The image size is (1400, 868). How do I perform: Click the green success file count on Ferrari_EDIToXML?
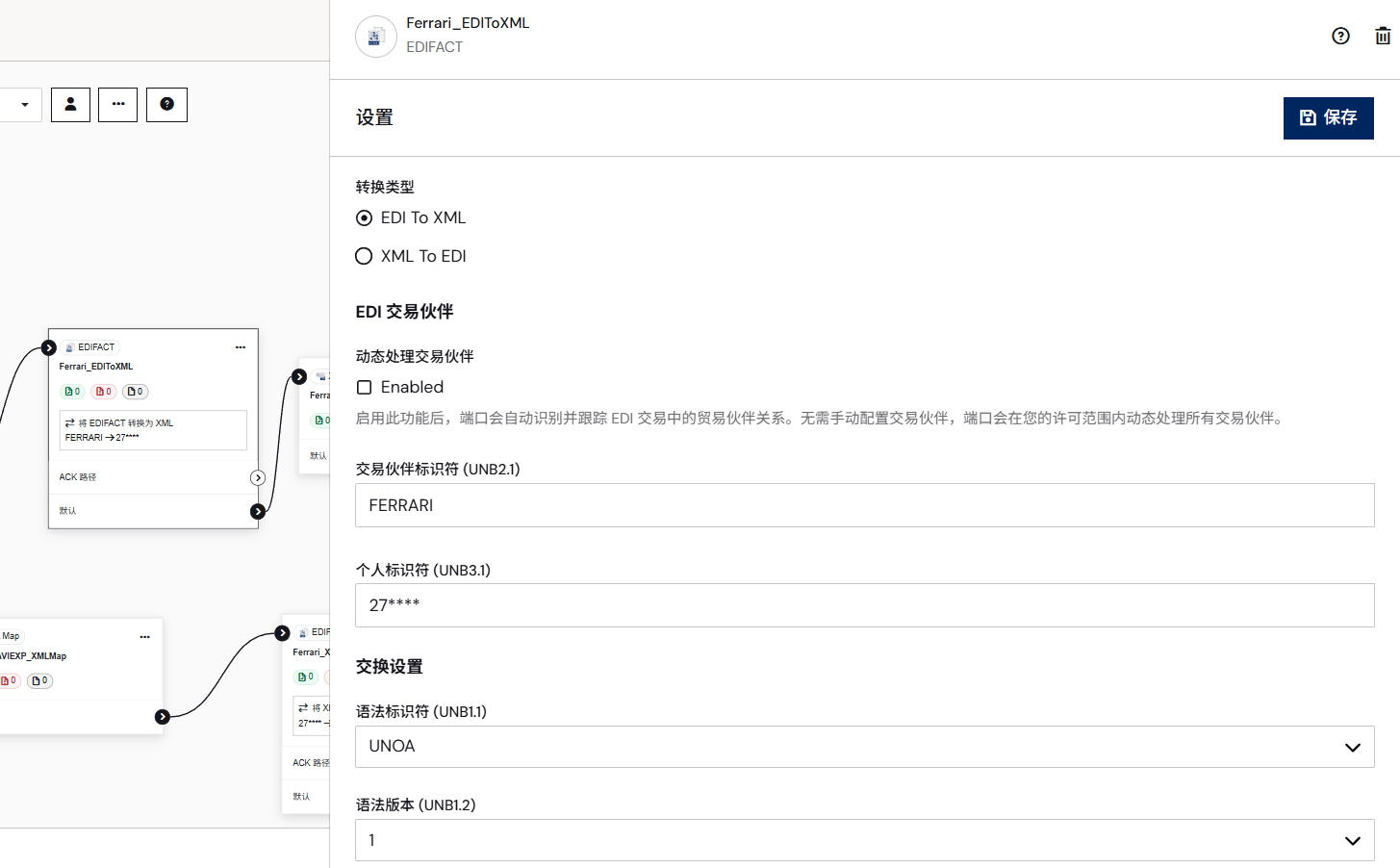pos(72,392)
